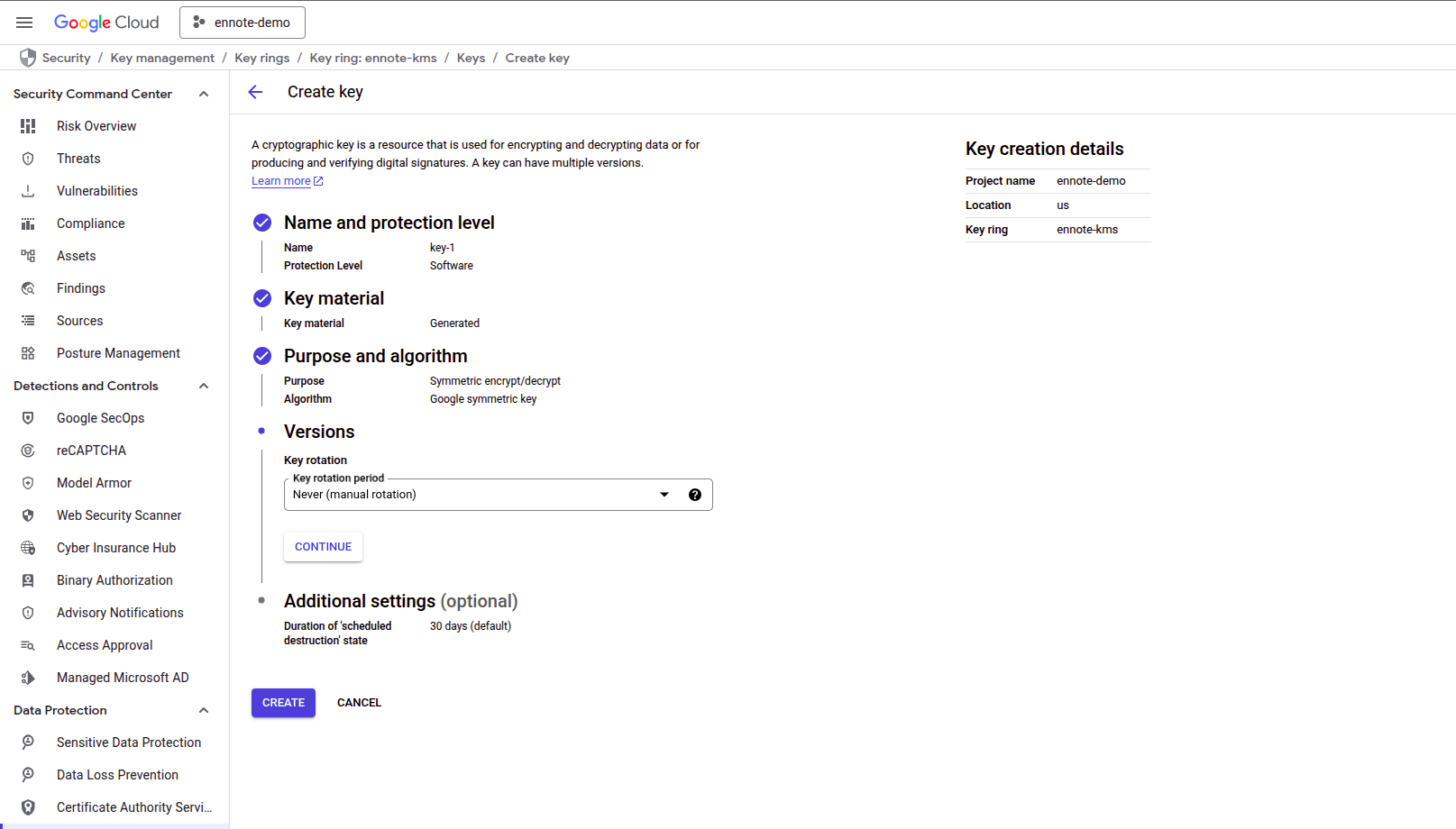Viewport: 1456px width, 829px height.
Task: Open the ennote-demo project picker
Action: click(243, 23)
